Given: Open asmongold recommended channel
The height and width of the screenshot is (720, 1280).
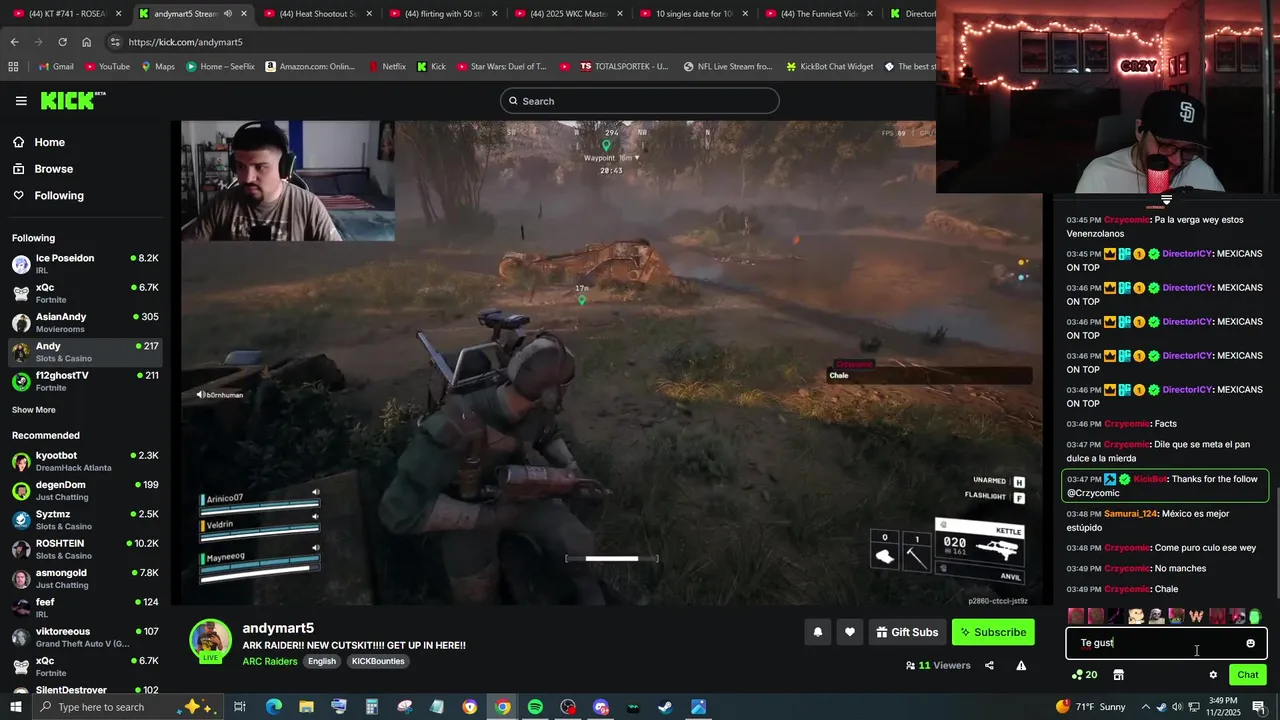Looking at the screenshot, I should (x=86, y=578).
